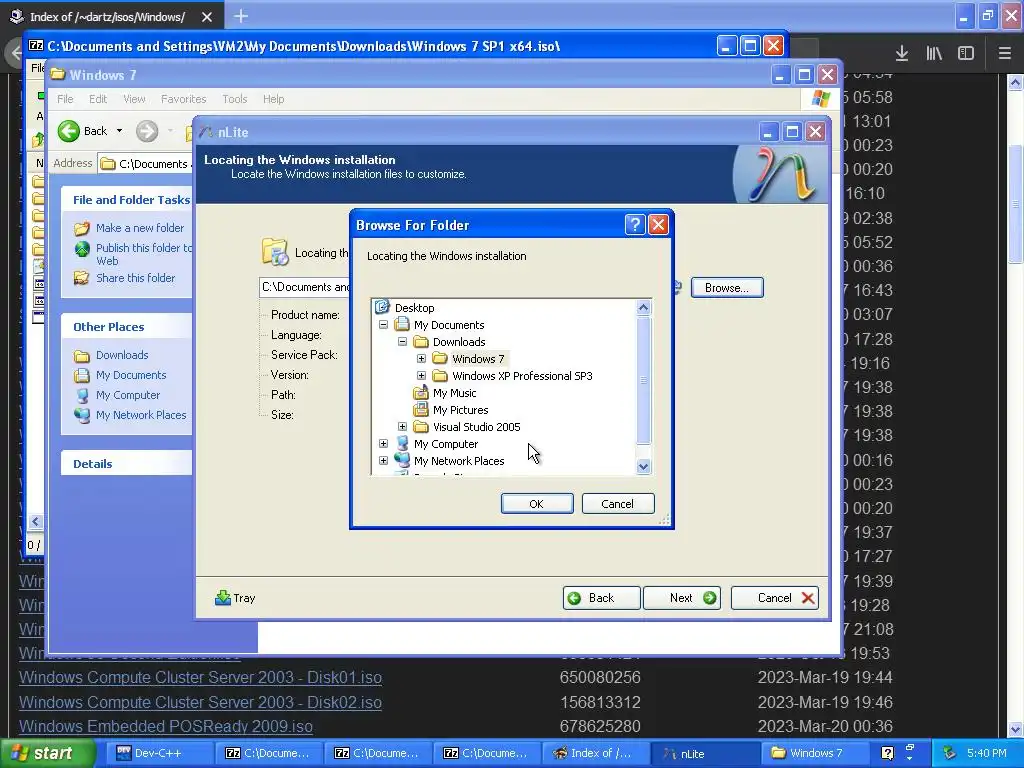1024x768 pixels.
Task: Click the help question mark in Browse For Folder
Action: point(635,225)
